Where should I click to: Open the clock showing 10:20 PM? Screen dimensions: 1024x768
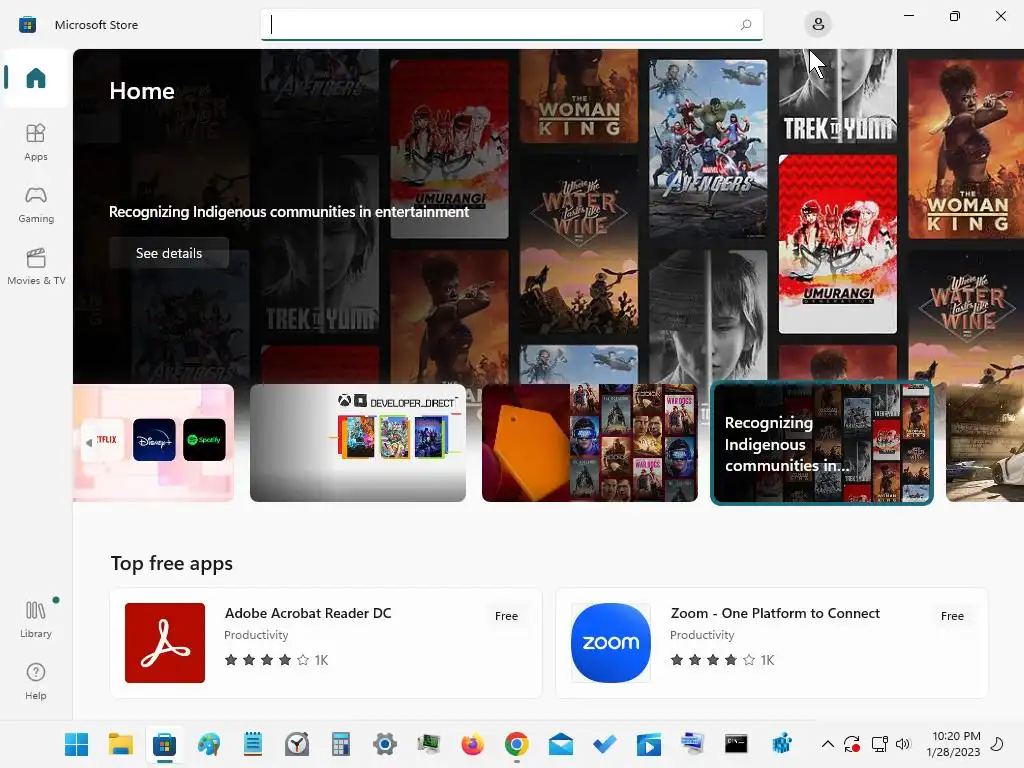(x=953, y=744)
